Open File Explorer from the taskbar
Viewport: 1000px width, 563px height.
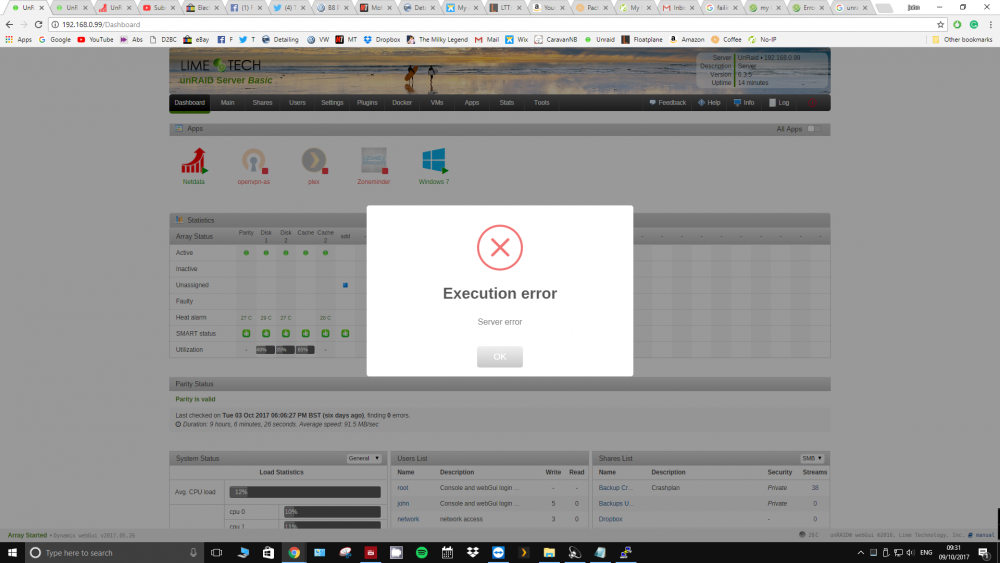(x=549, y=553)
